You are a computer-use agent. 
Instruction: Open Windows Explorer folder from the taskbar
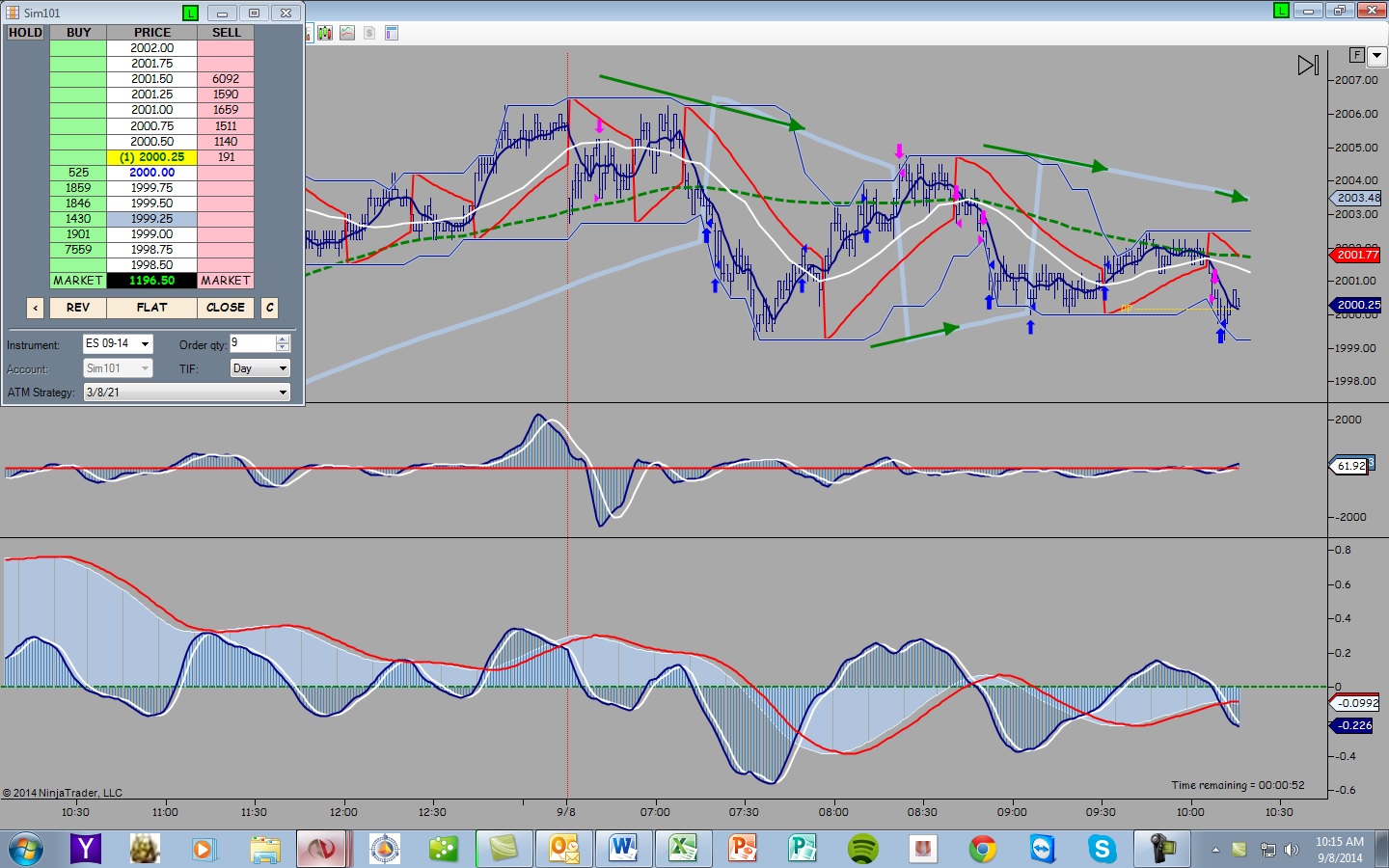click(264, 849)
